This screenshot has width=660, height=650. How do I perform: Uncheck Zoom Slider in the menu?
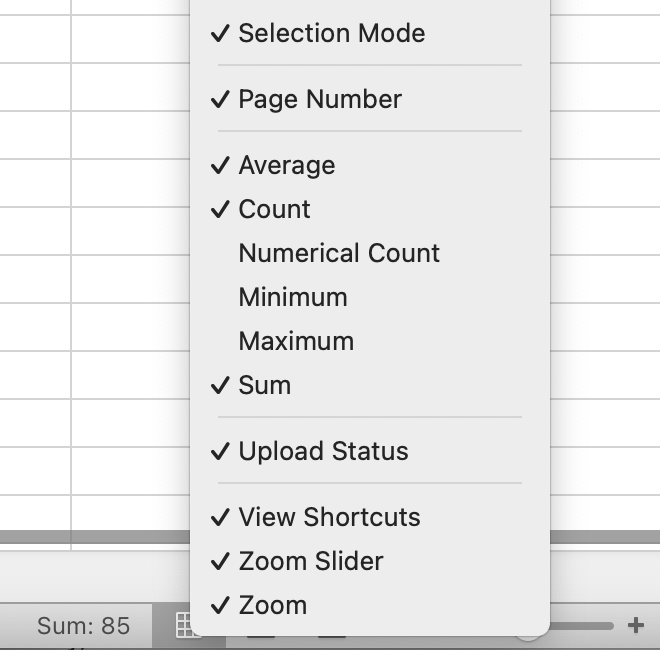(x=310, y=561)
